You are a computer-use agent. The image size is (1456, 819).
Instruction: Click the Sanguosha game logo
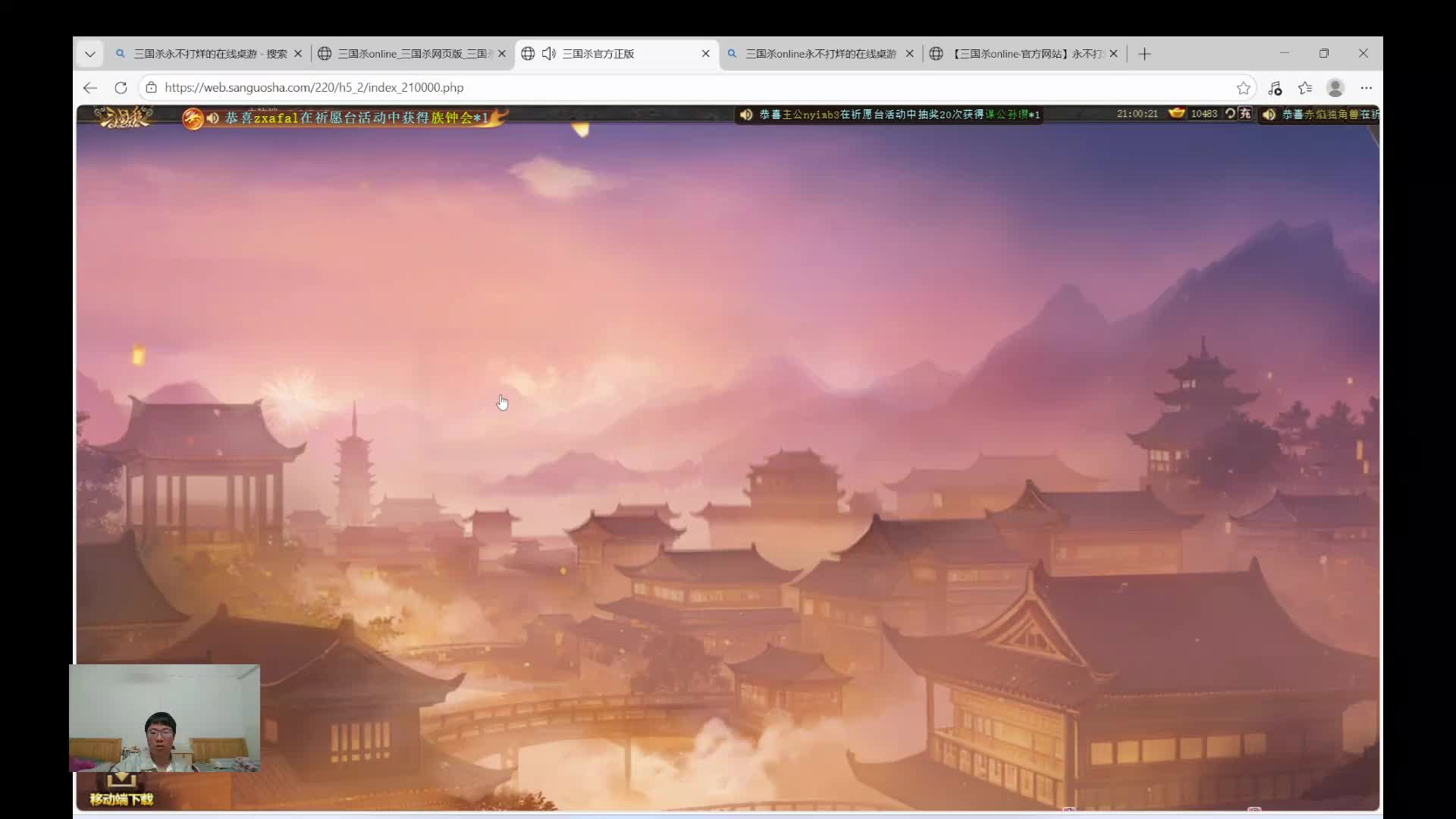[x=124, y=117]
